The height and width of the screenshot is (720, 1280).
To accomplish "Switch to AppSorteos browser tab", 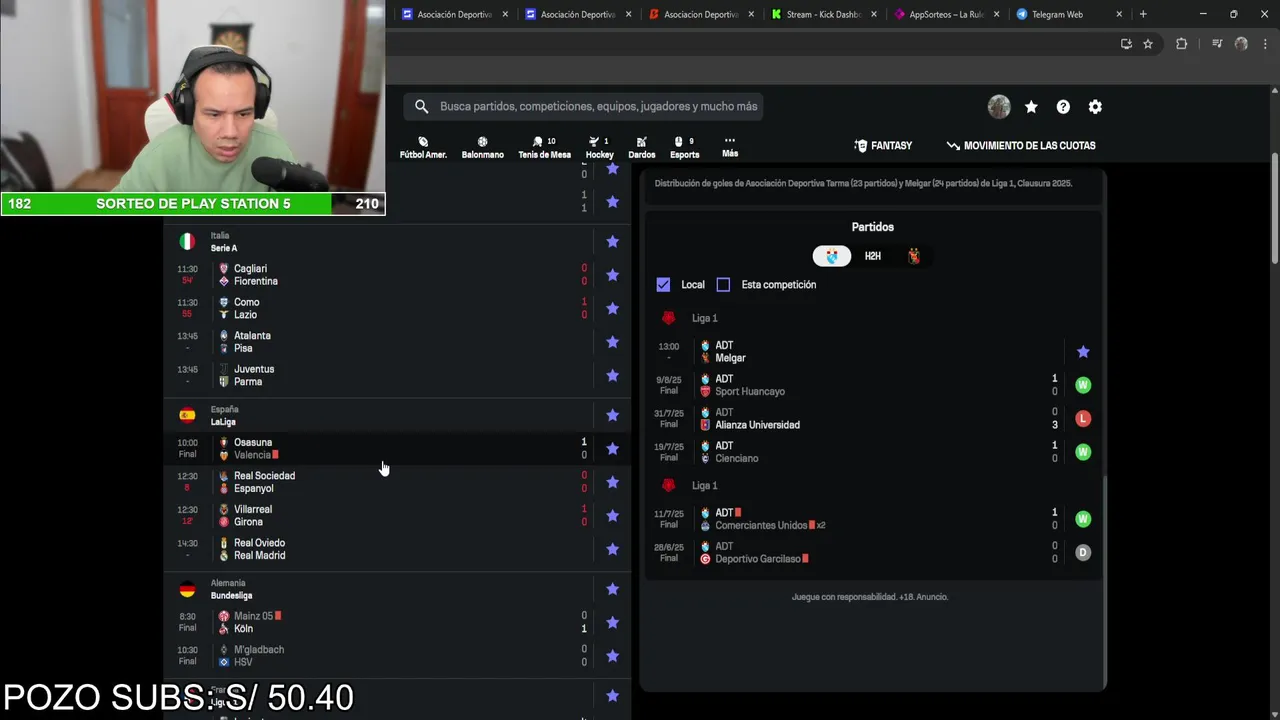I will (946, 14).
